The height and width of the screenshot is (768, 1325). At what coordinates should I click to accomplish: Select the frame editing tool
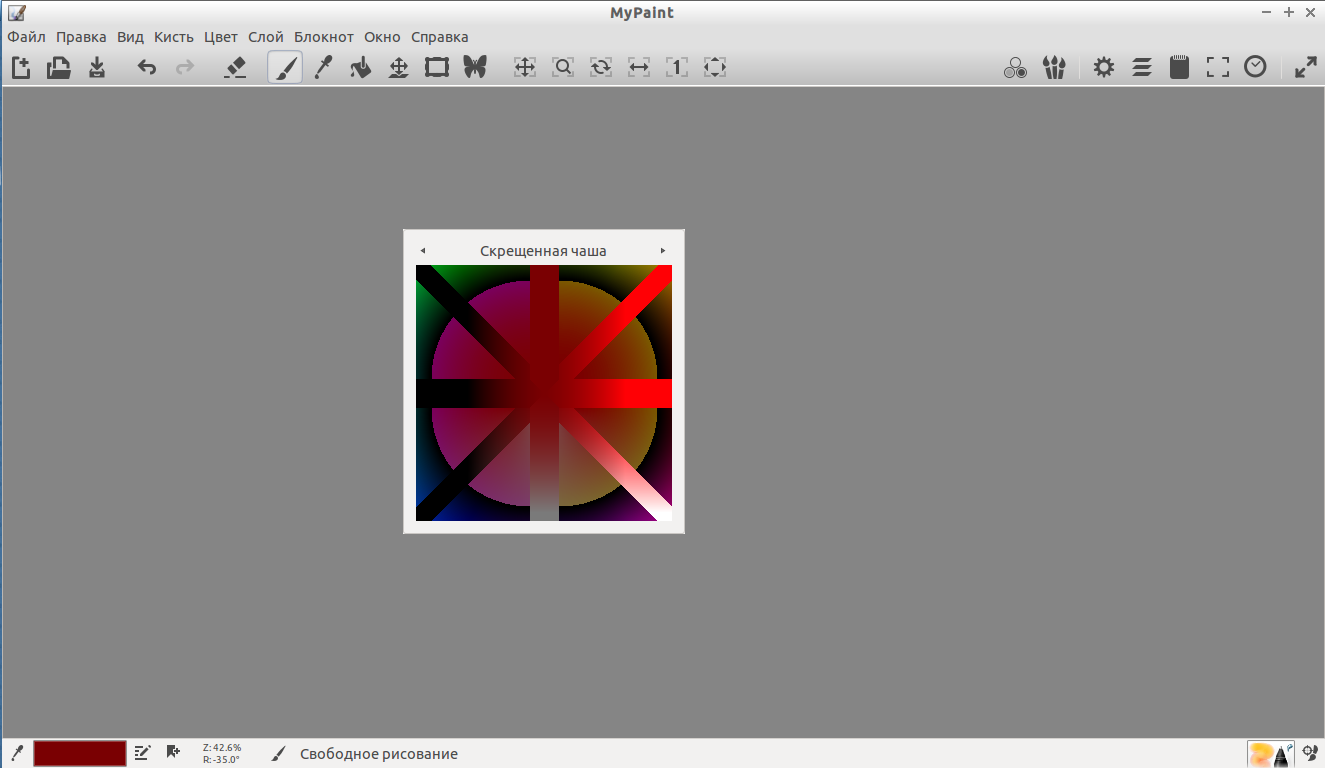(437, 68)
